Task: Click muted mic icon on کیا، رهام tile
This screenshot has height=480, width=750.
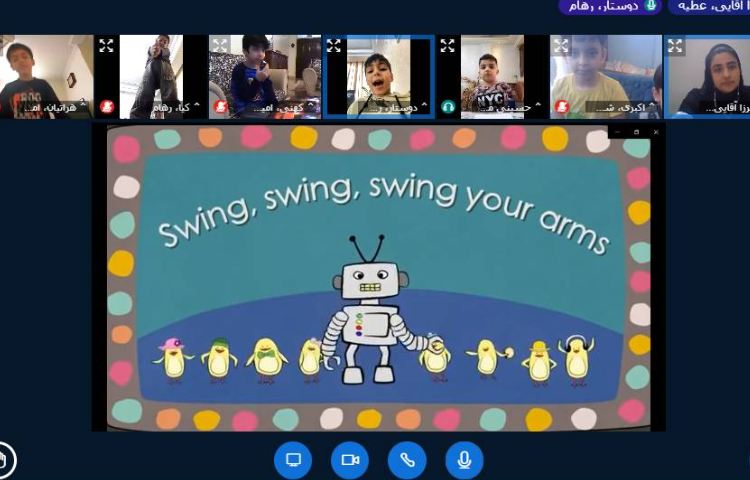Action: pos(107,106)
